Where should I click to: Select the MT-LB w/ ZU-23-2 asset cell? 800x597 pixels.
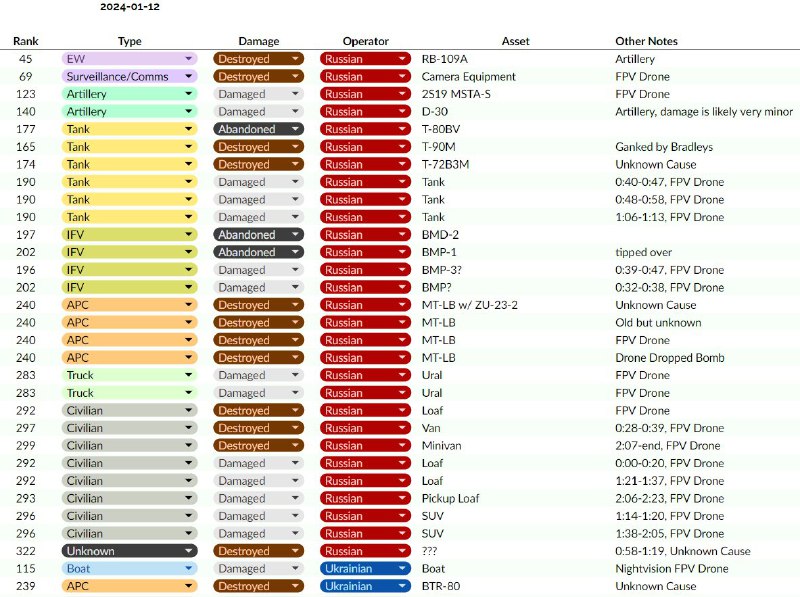tap(469, 305)
